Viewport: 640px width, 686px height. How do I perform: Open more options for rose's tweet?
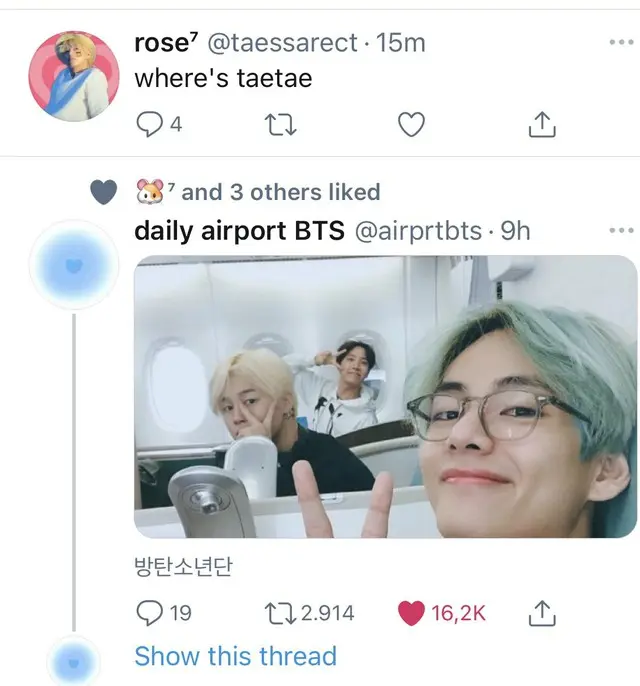coord(621,42)
